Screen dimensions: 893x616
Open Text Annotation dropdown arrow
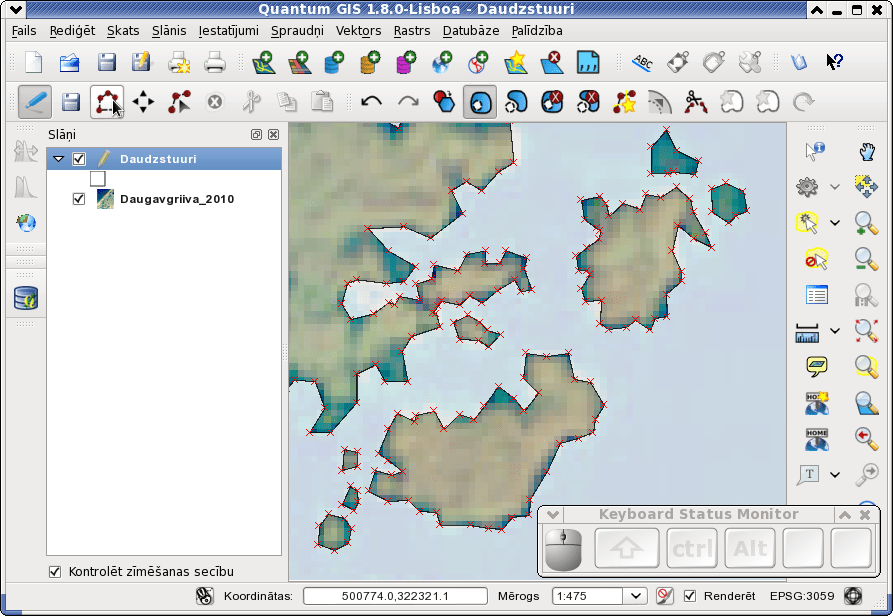(x=834, y=475)
